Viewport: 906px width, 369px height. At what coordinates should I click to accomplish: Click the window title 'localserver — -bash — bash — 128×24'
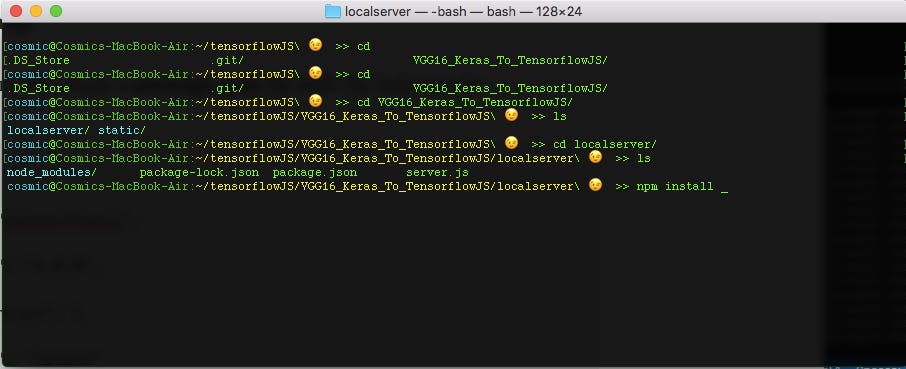tap(463, 11)
